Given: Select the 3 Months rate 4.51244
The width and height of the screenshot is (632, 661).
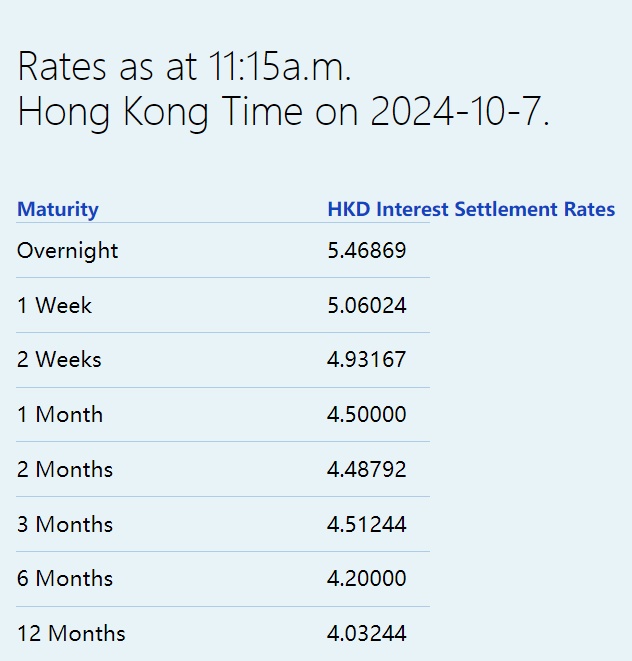Looking at the screenshot, I should click(x=367, y=524).
